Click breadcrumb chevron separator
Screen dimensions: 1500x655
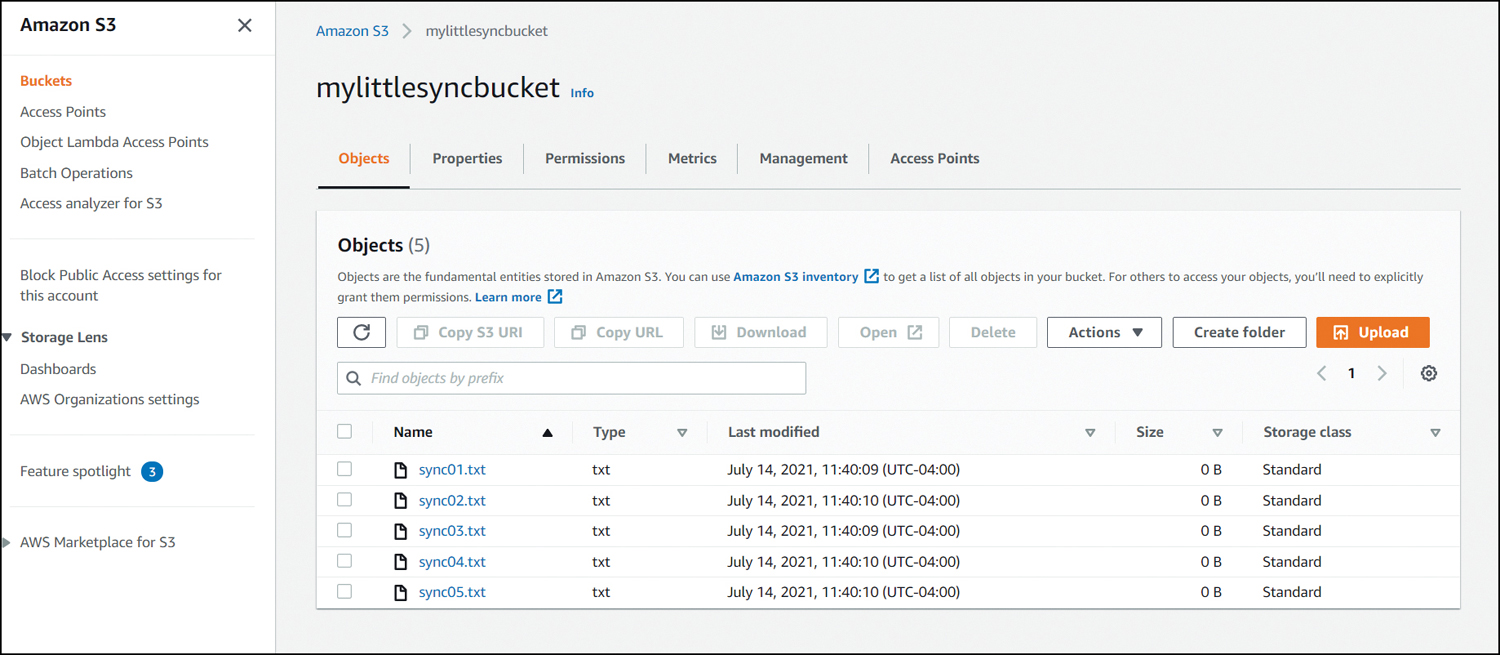(407, 31)
